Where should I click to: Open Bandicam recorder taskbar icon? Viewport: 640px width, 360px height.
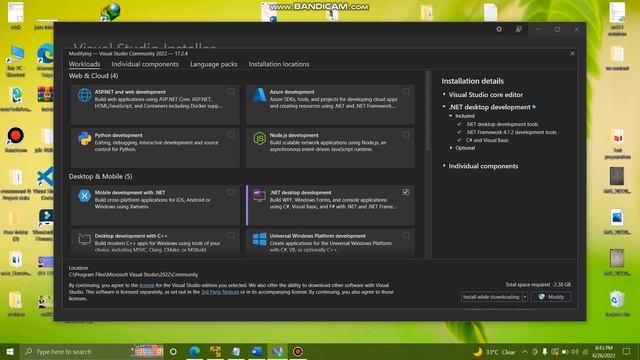click(x=298, y=351)
